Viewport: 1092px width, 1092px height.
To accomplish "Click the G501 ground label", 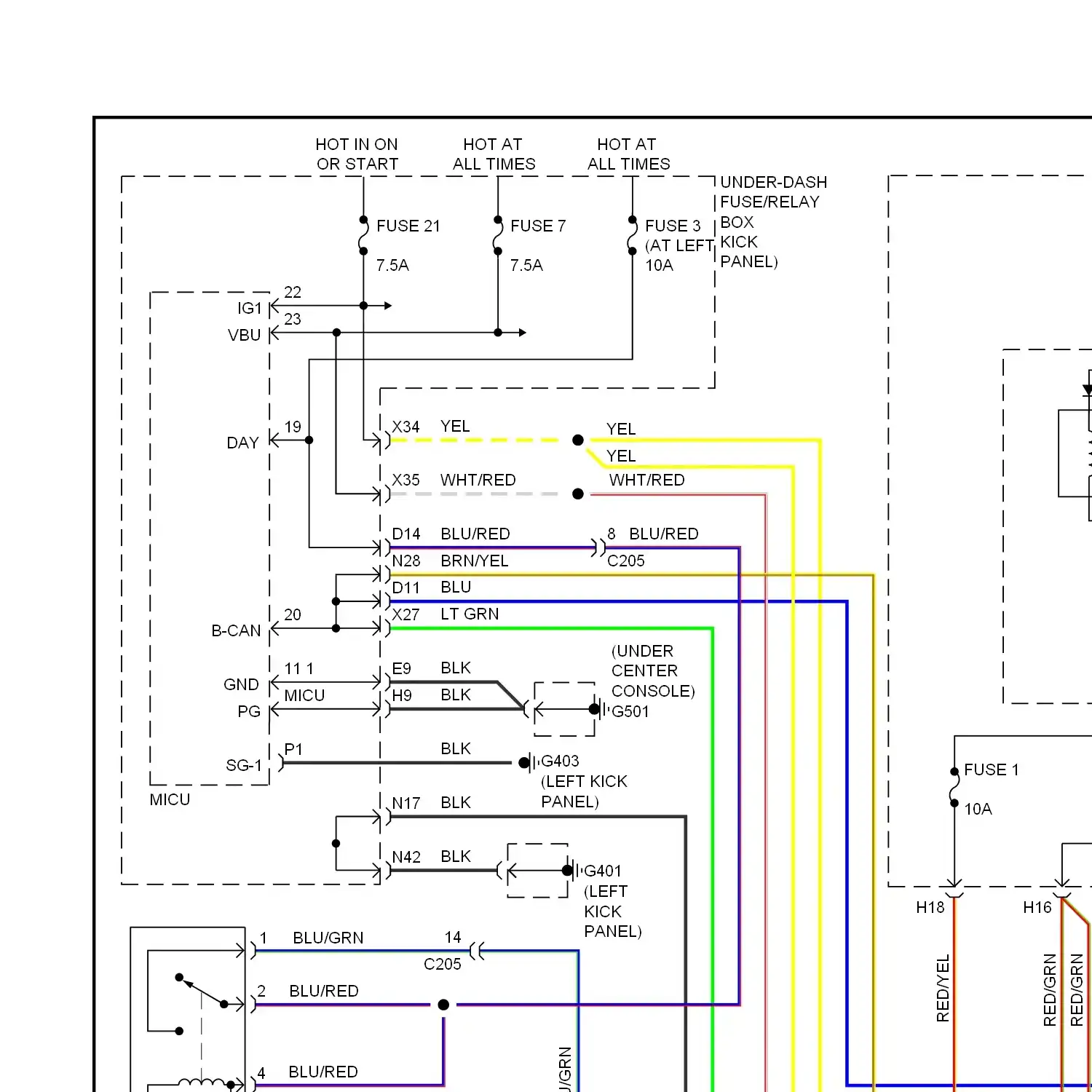I will point(630,712).
